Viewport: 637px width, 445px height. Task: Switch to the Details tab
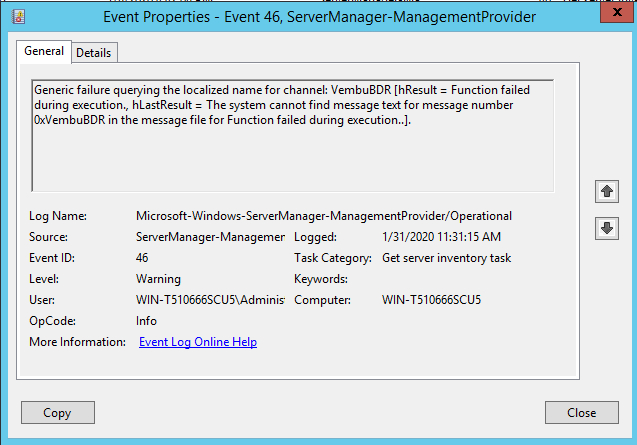[x=94, y=52]
